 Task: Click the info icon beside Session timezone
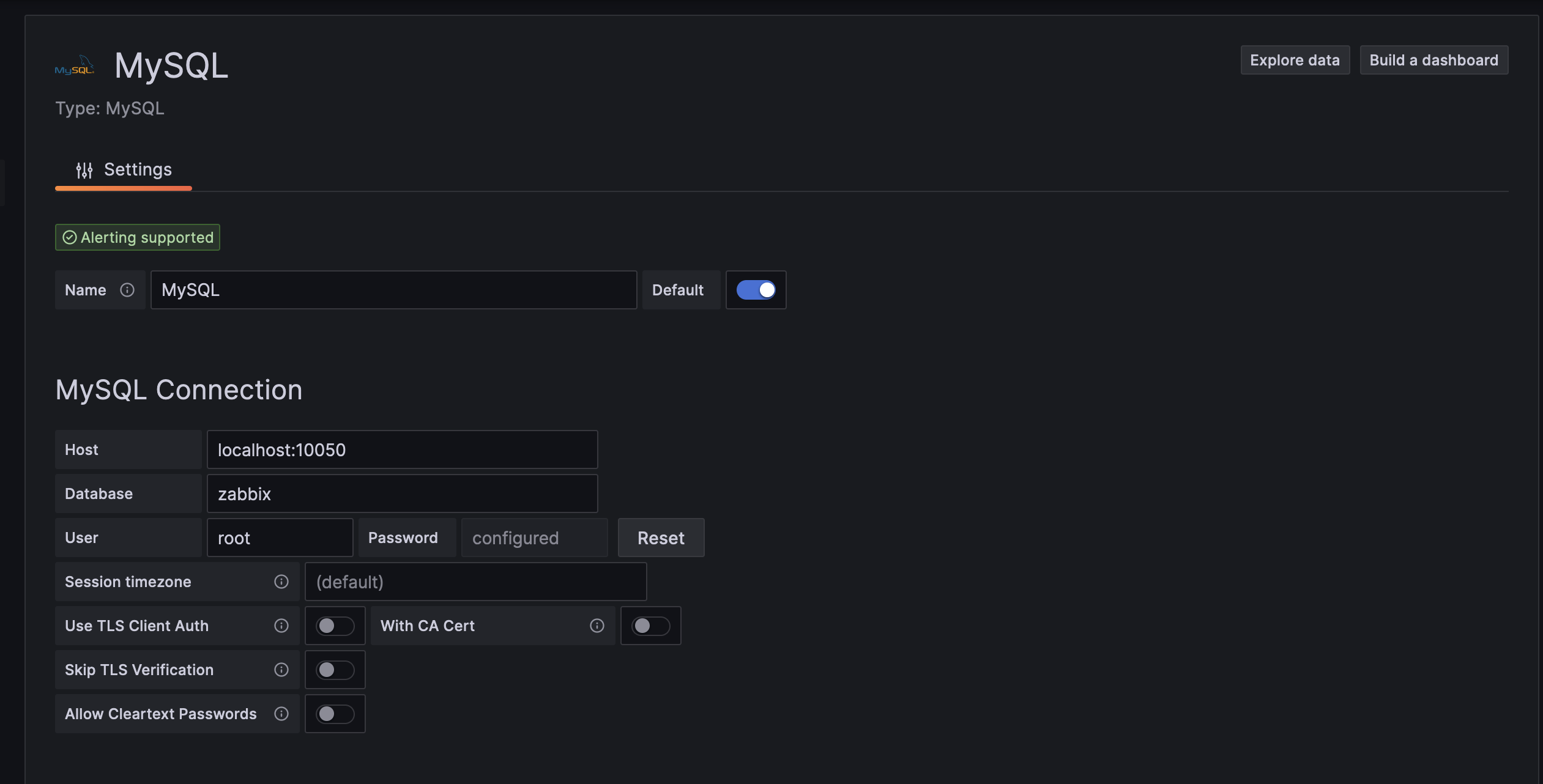click(281, 582)
